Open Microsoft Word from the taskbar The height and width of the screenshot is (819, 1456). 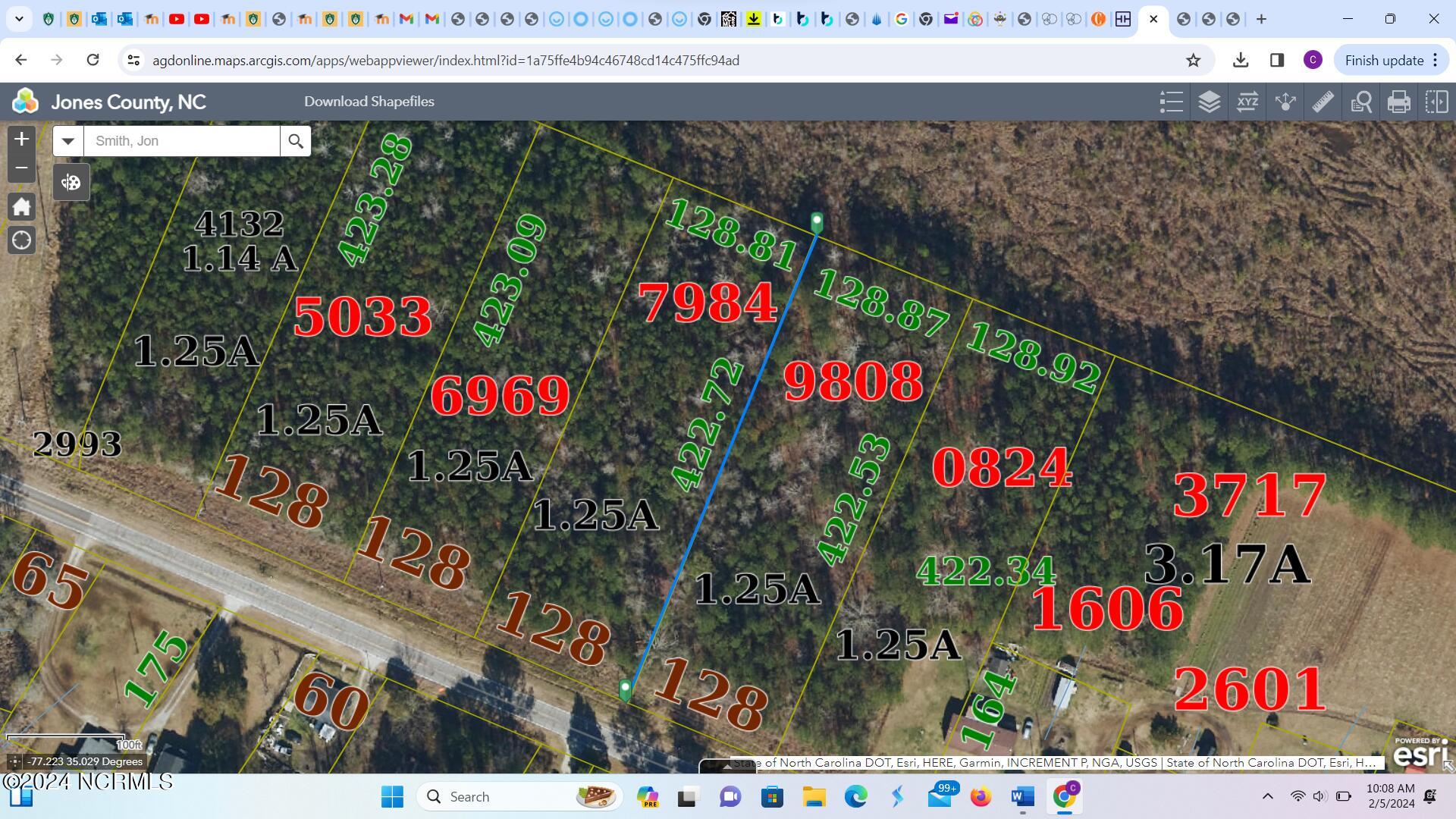click(1022, 796)
